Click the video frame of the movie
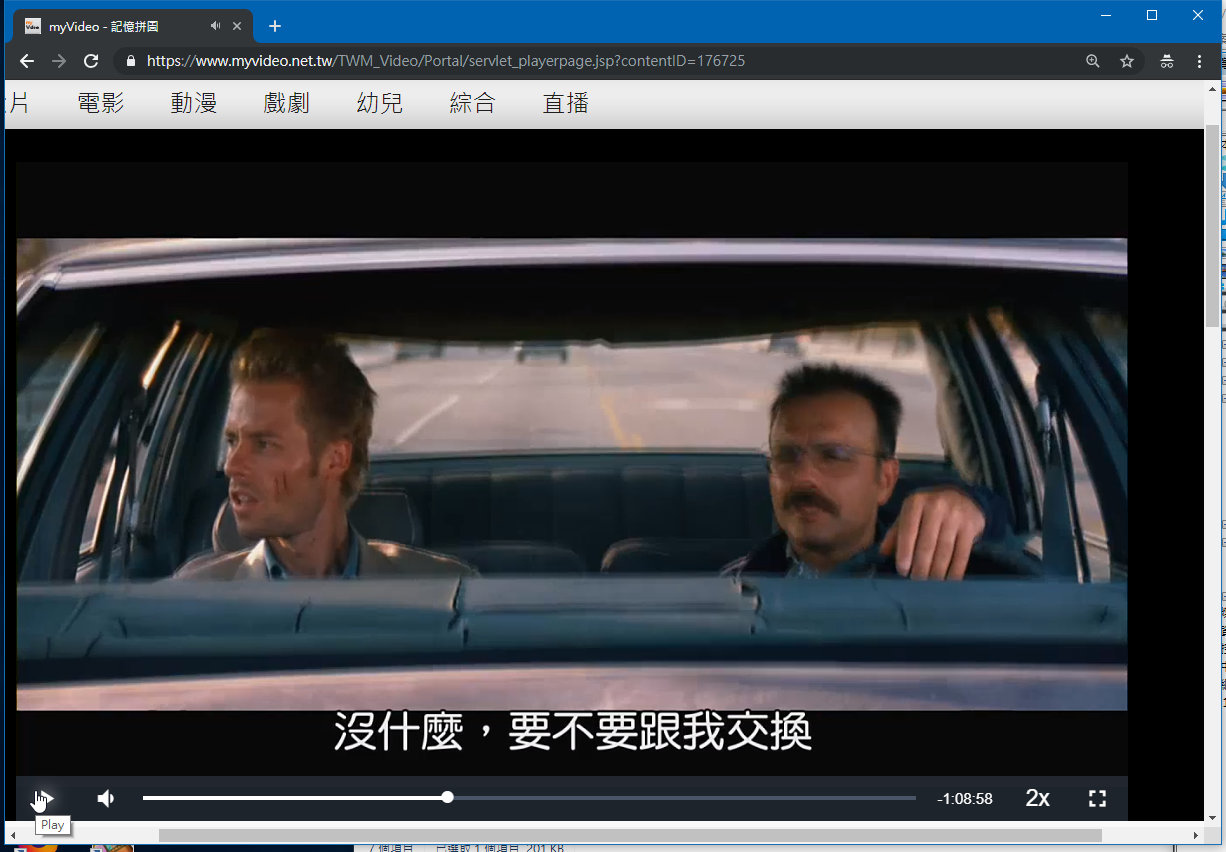 [x=572, y=474]
